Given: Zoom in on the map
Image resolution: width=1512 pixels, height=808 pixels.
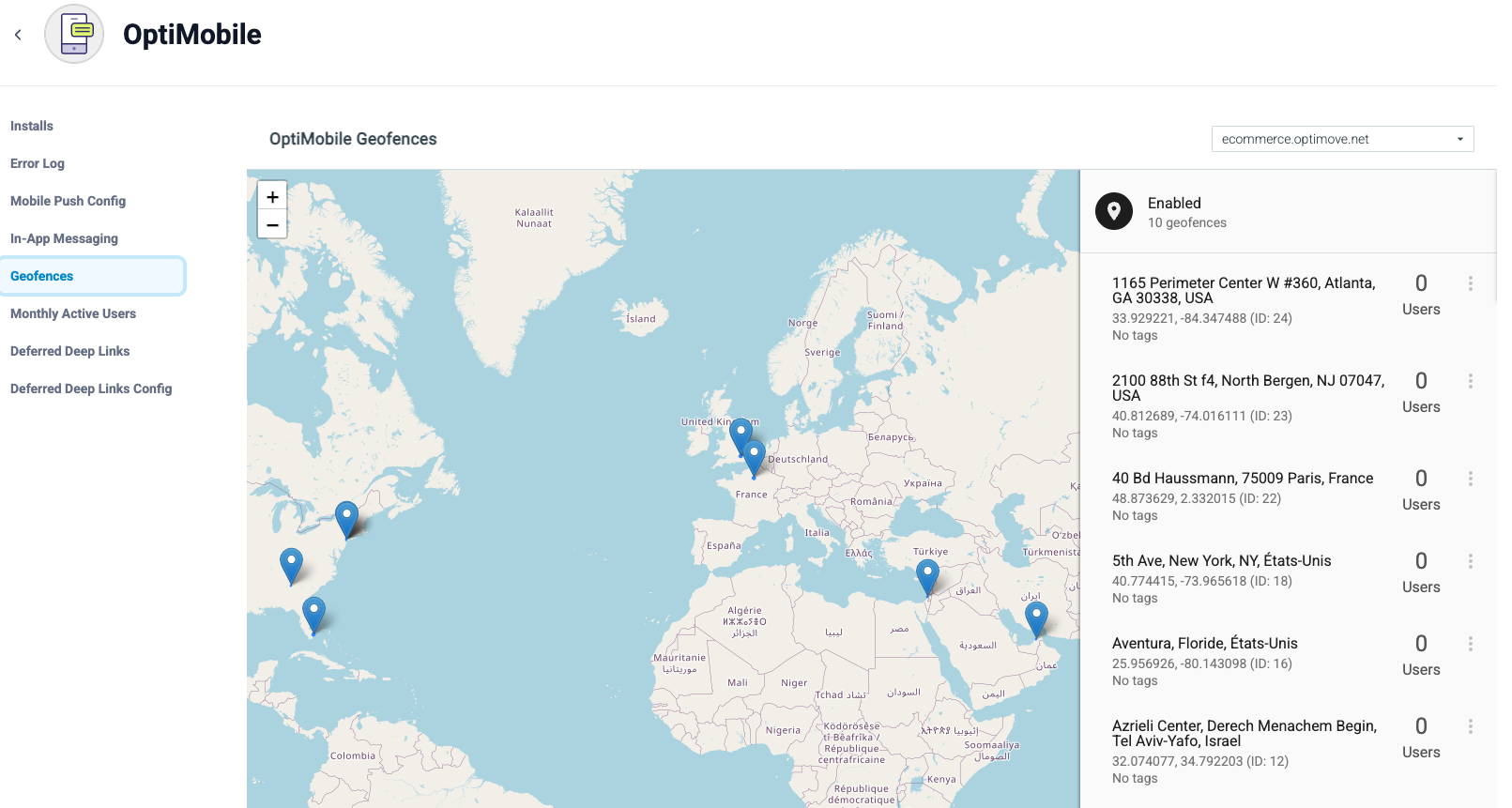Looking at the screenshot, I should [x=272, y=196].
